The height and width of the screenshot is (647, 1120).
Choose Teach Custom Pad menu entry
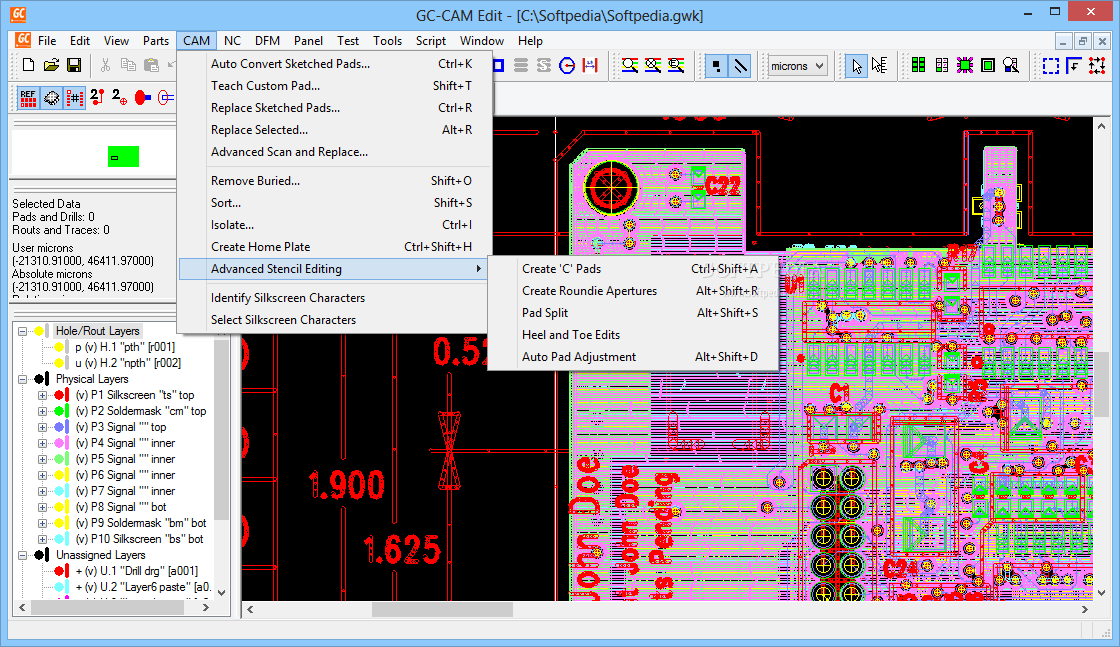[335, 86]
